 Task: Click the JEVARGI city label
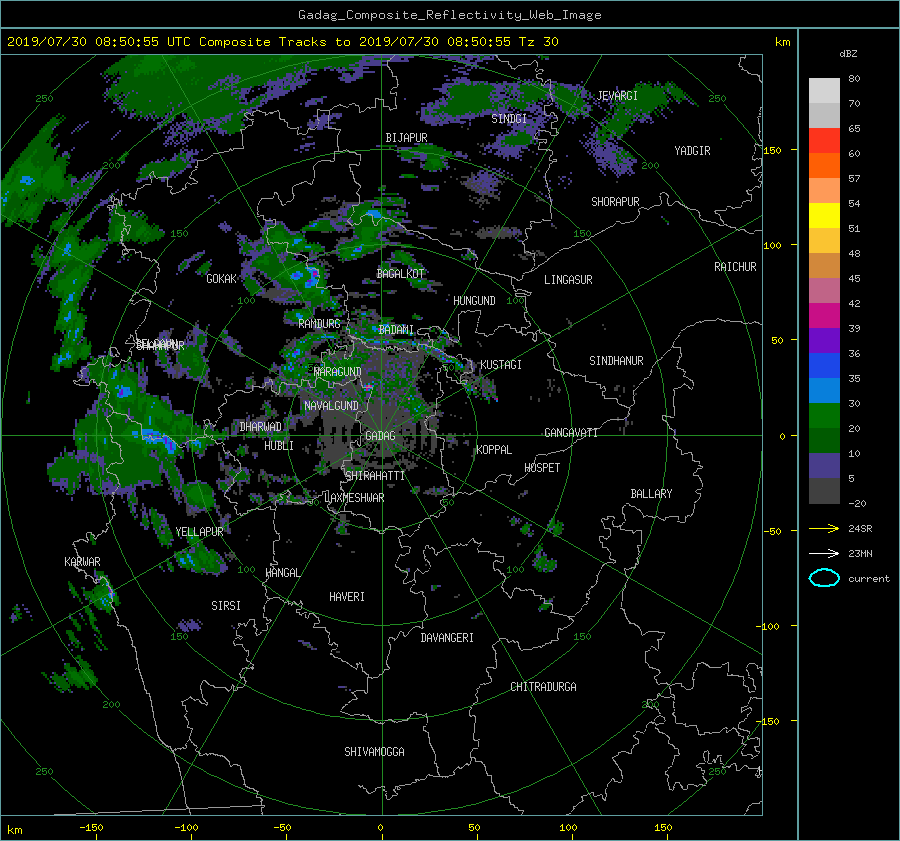click(617, 96)
